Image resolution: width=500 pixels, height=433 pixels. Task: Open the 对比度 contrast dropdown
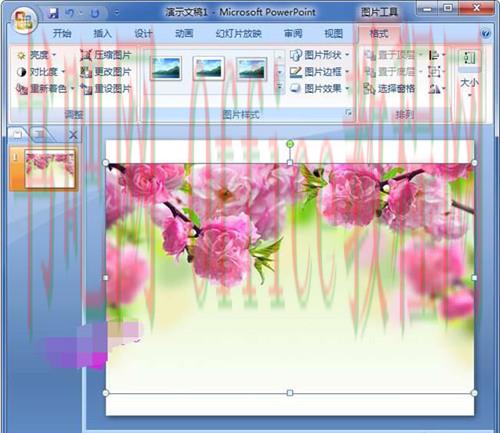click(40, 72)
